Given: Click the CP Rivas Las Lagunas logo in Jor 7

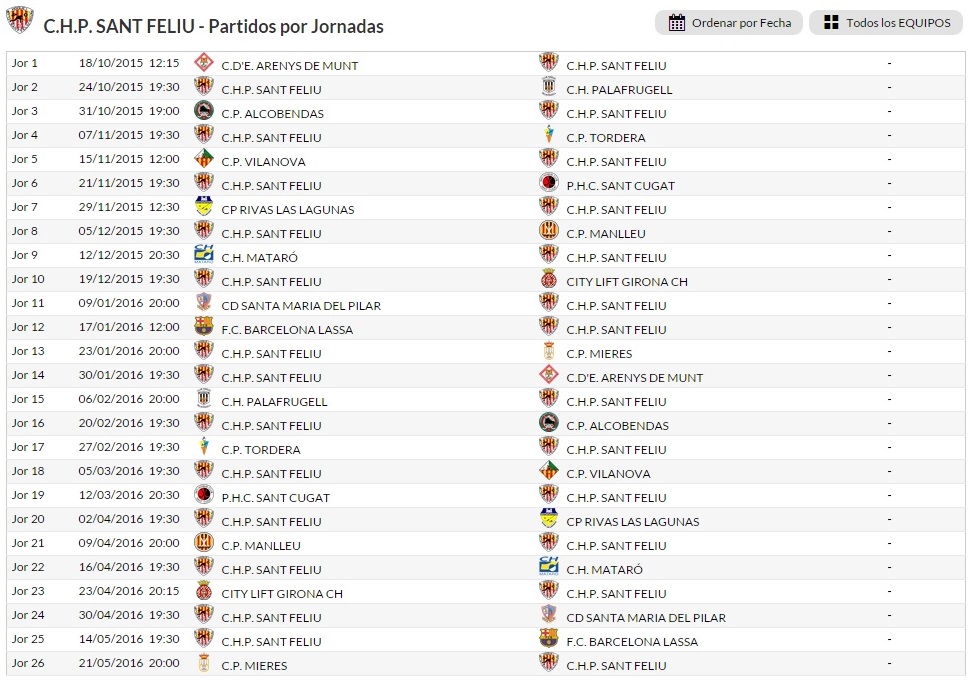Looking at the screenshot, I should (204, 205).
